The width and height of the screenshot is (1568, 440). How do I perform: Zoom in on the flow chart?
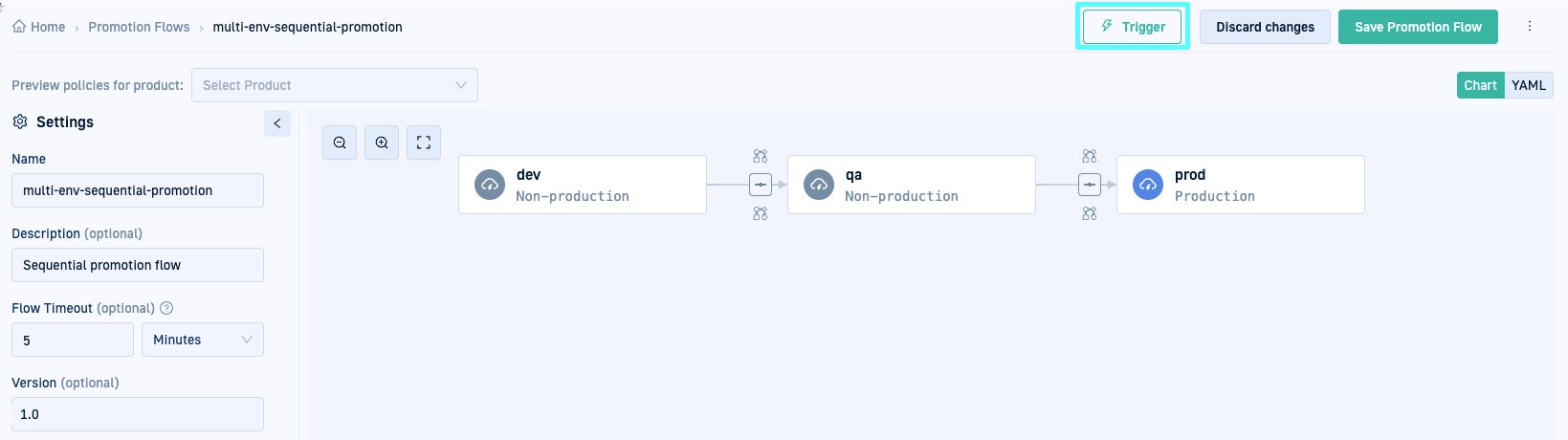[x=382, y=143]
